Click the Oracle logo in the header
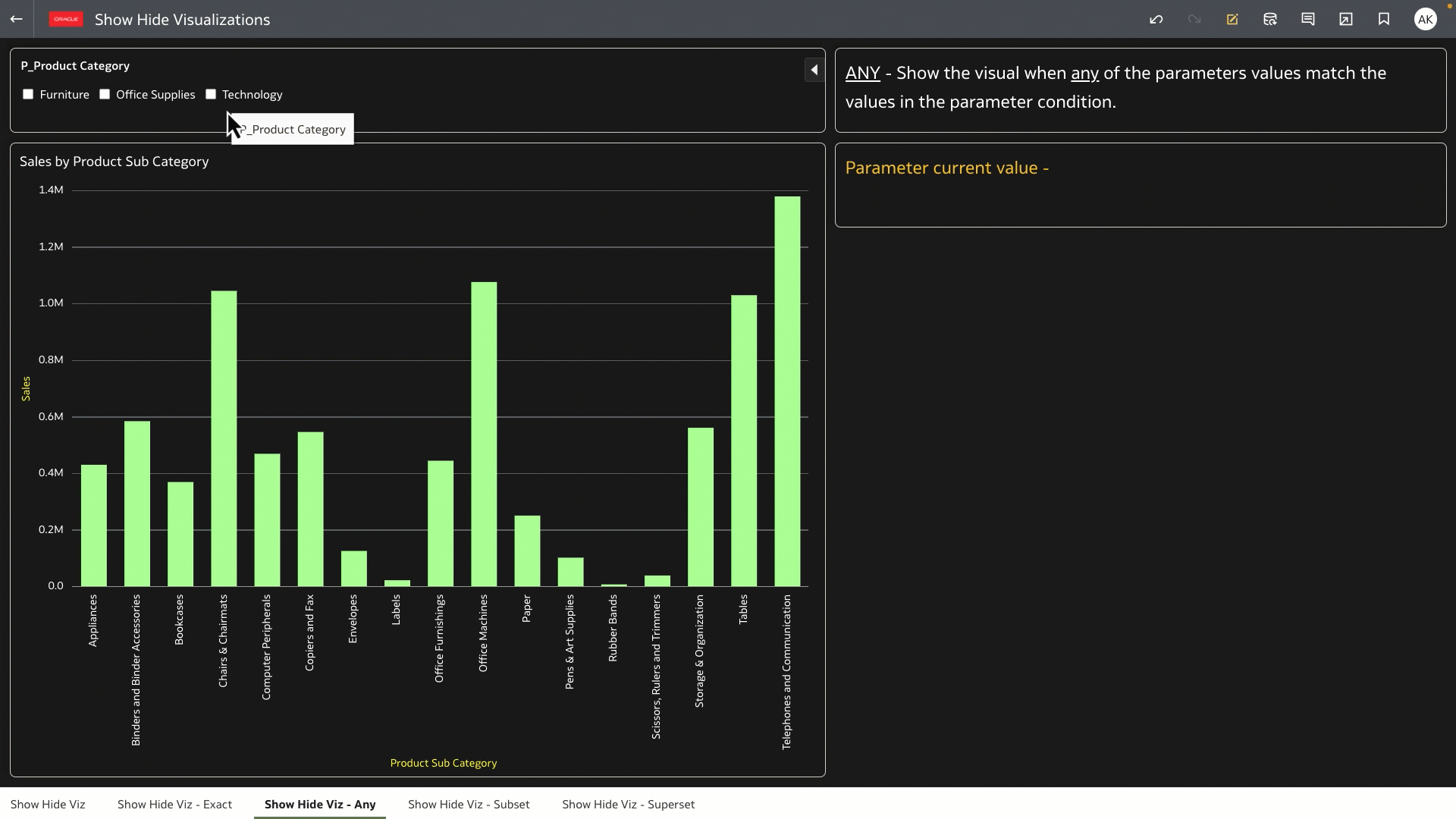The image size is (1456, 819). 65,19
